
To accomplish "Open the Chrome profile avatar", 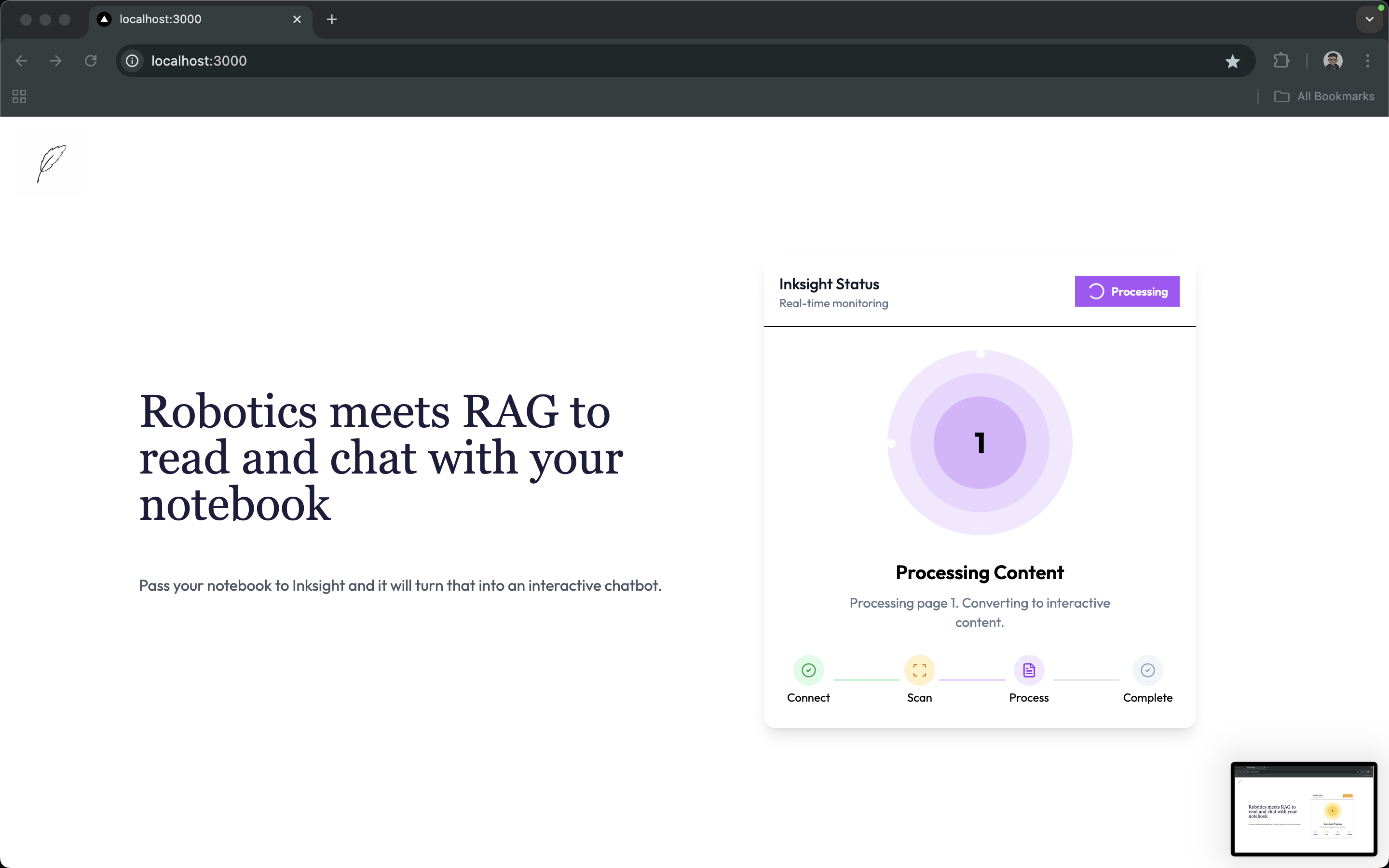I will [x=1332, y=61].
